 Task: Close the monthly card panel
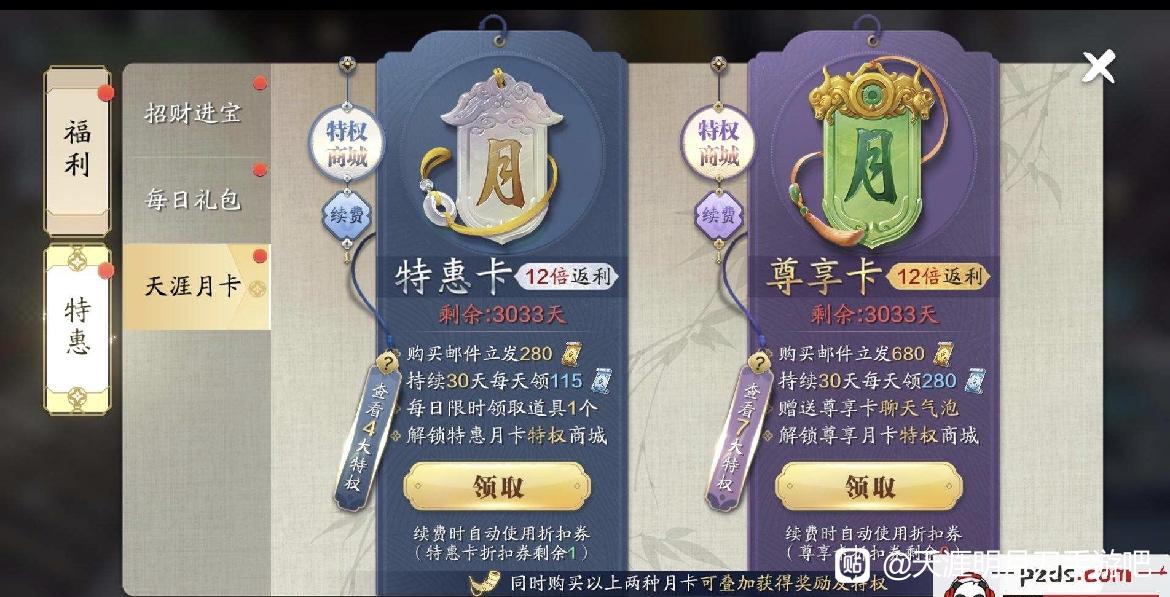point(1098,66)
